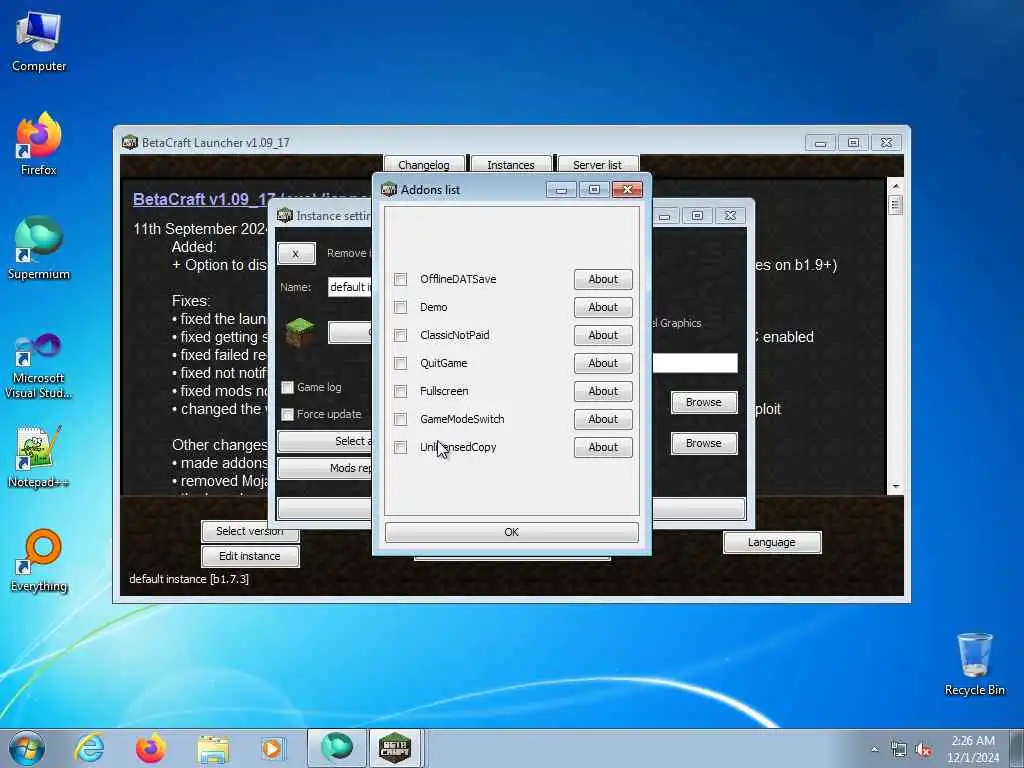This screenshot has height=768, width=1024.
Task: Tick the UnlicensedCopy addon checkbox
Action: point(400,447)
